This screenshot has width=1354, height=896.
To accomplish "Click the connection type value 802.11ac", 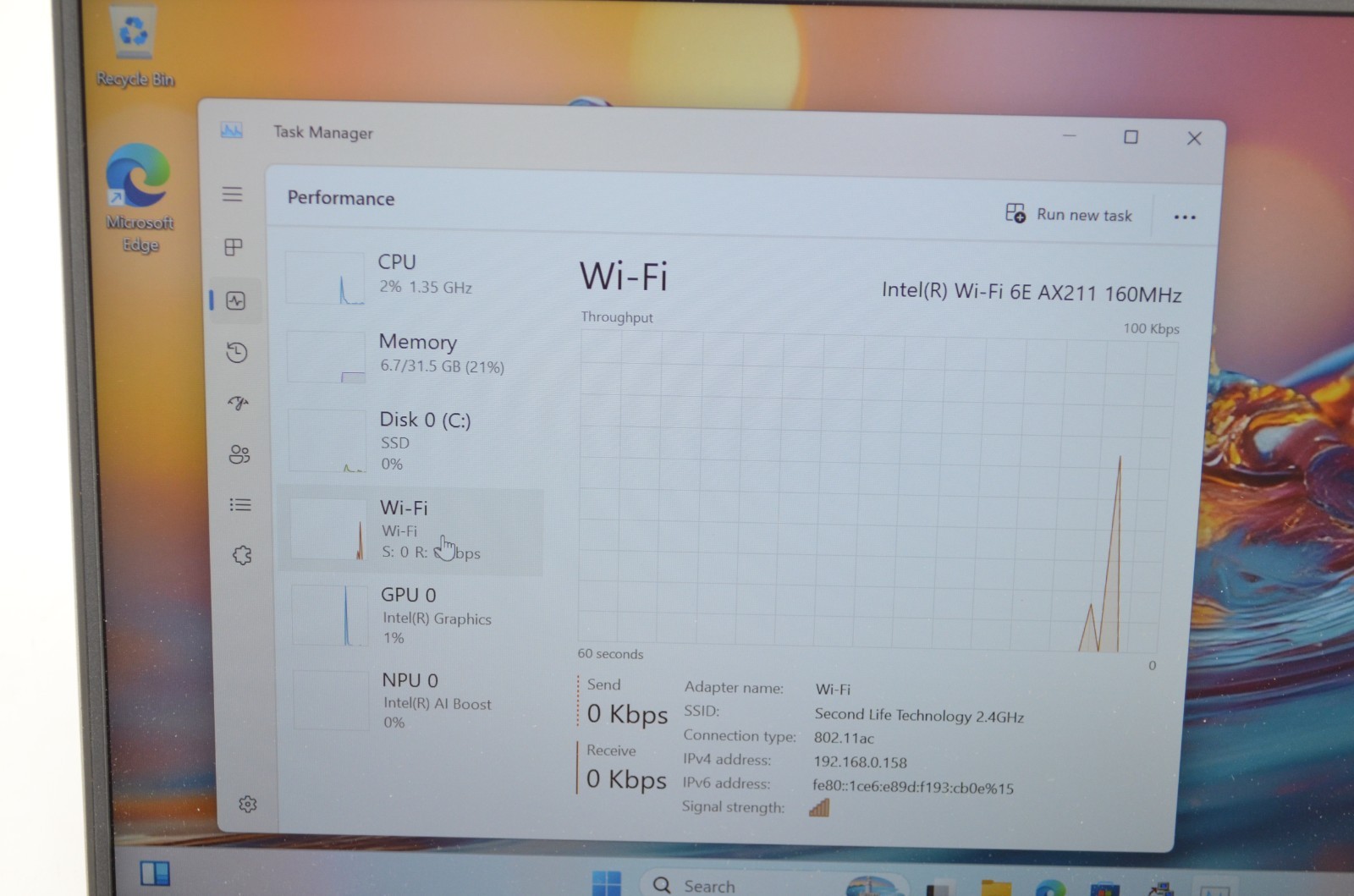I will click(x=844, y=738).
